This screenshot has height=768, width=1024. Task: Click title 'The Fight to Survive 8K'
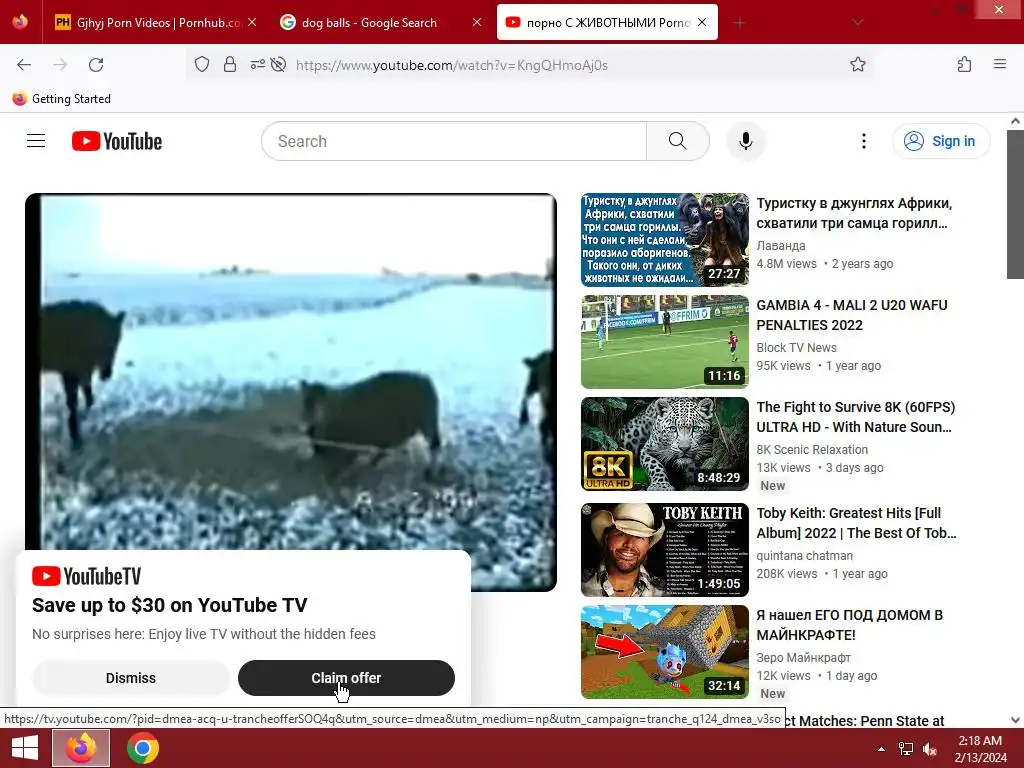(856, 417)
